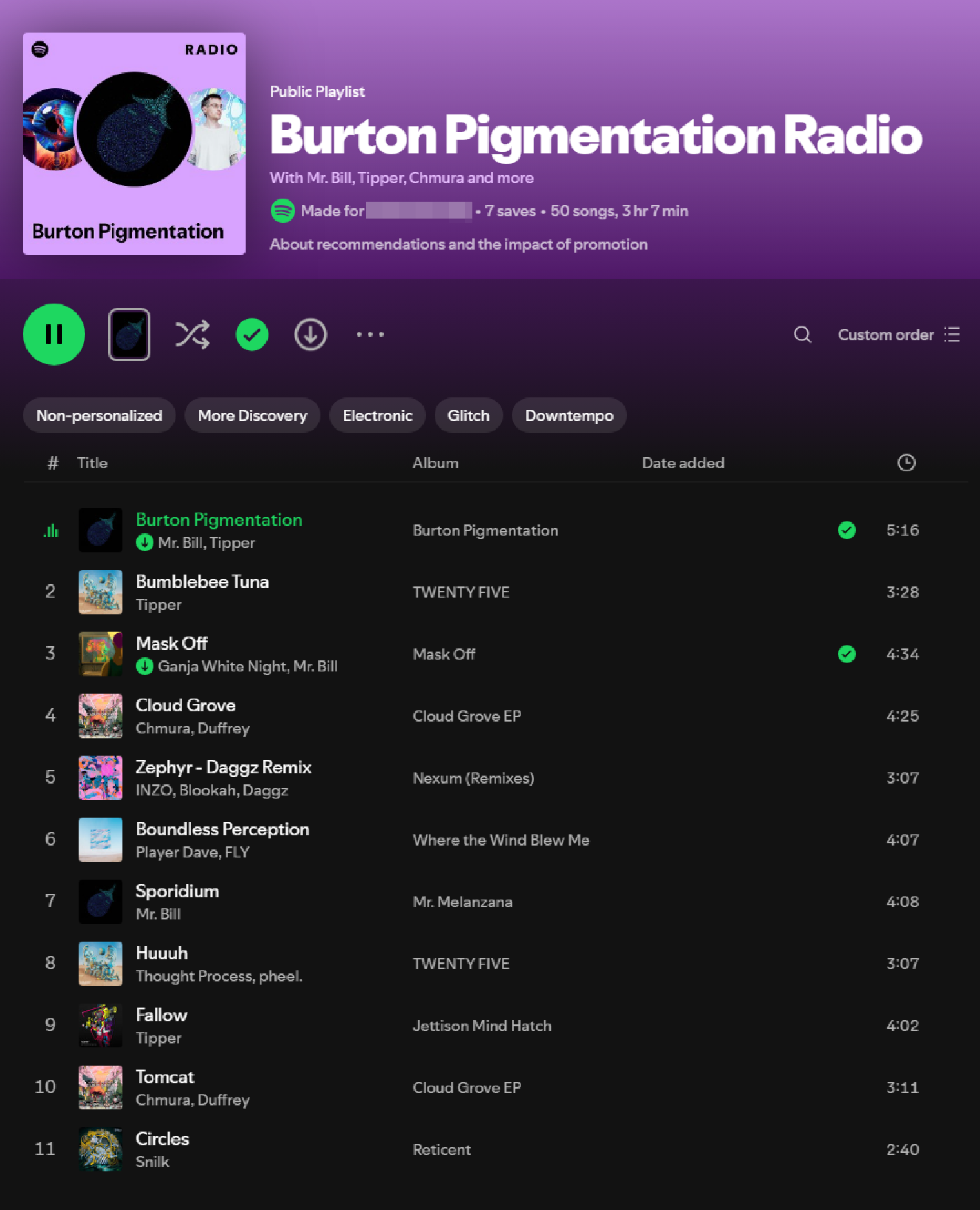Click the Fallow track artwork

[x=100, y=1025]
